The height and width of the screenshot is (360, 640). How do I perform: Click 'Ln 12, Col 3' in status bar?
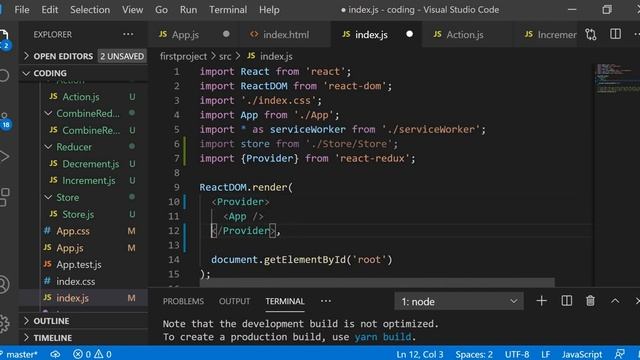click(420, 354)
